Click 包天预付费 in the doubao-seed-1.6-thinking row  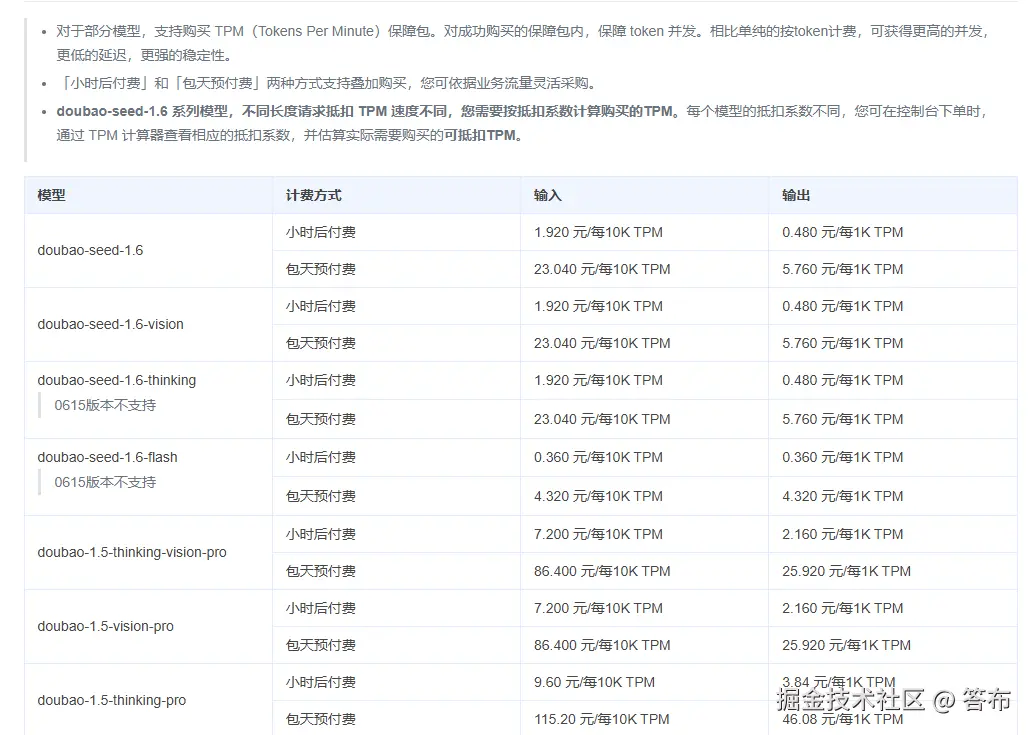point(321,420)
